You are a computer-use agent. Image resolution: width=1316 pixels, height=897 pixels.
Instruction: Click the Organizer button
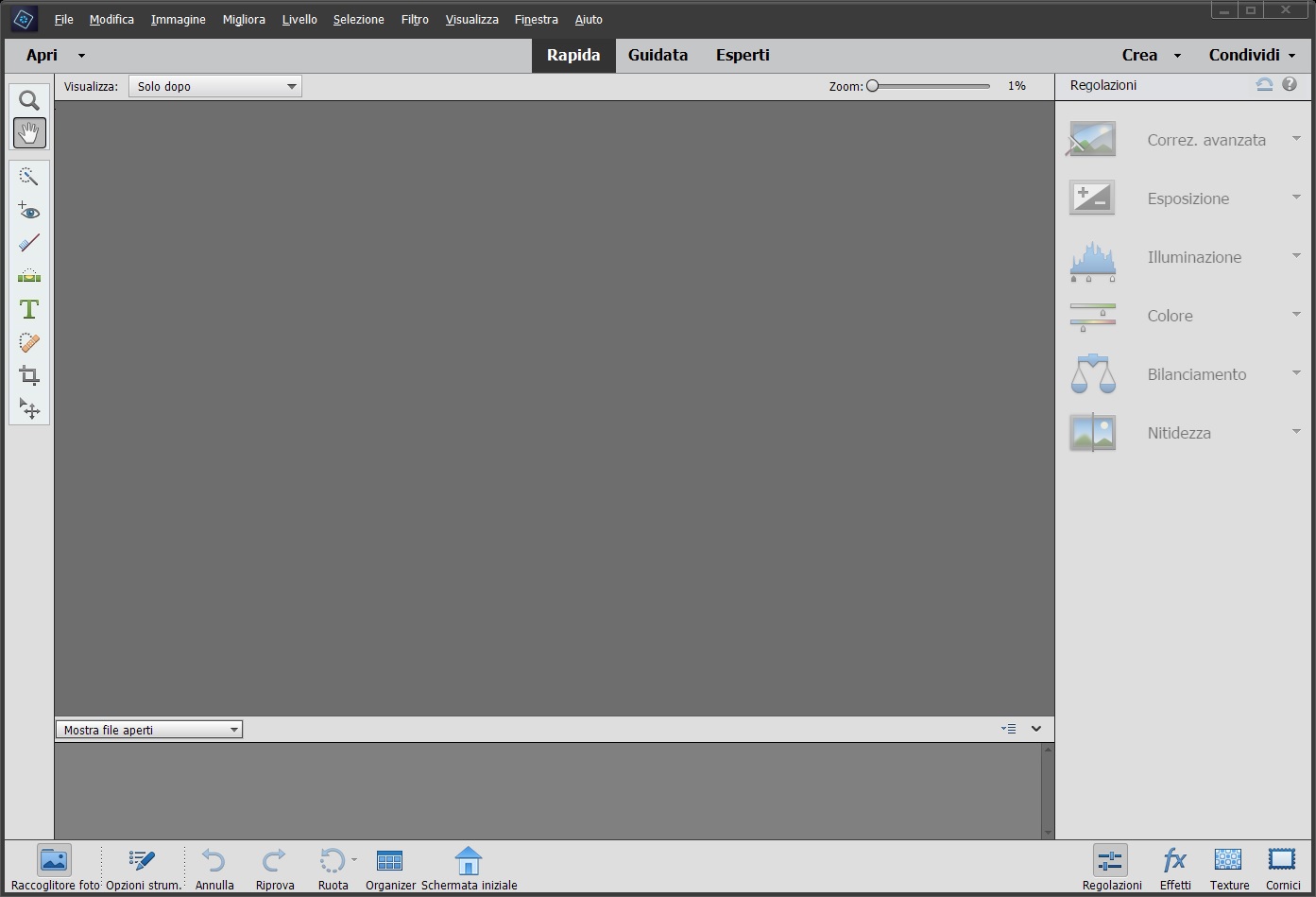pos(390,868)
